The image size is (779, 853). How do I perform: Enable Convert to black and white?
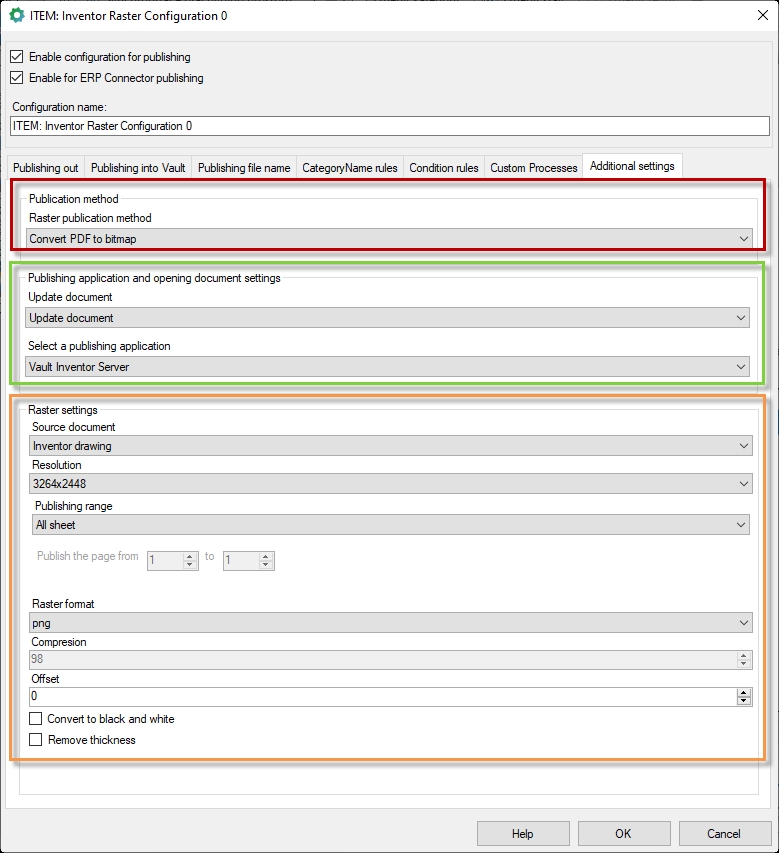(36, 719)
